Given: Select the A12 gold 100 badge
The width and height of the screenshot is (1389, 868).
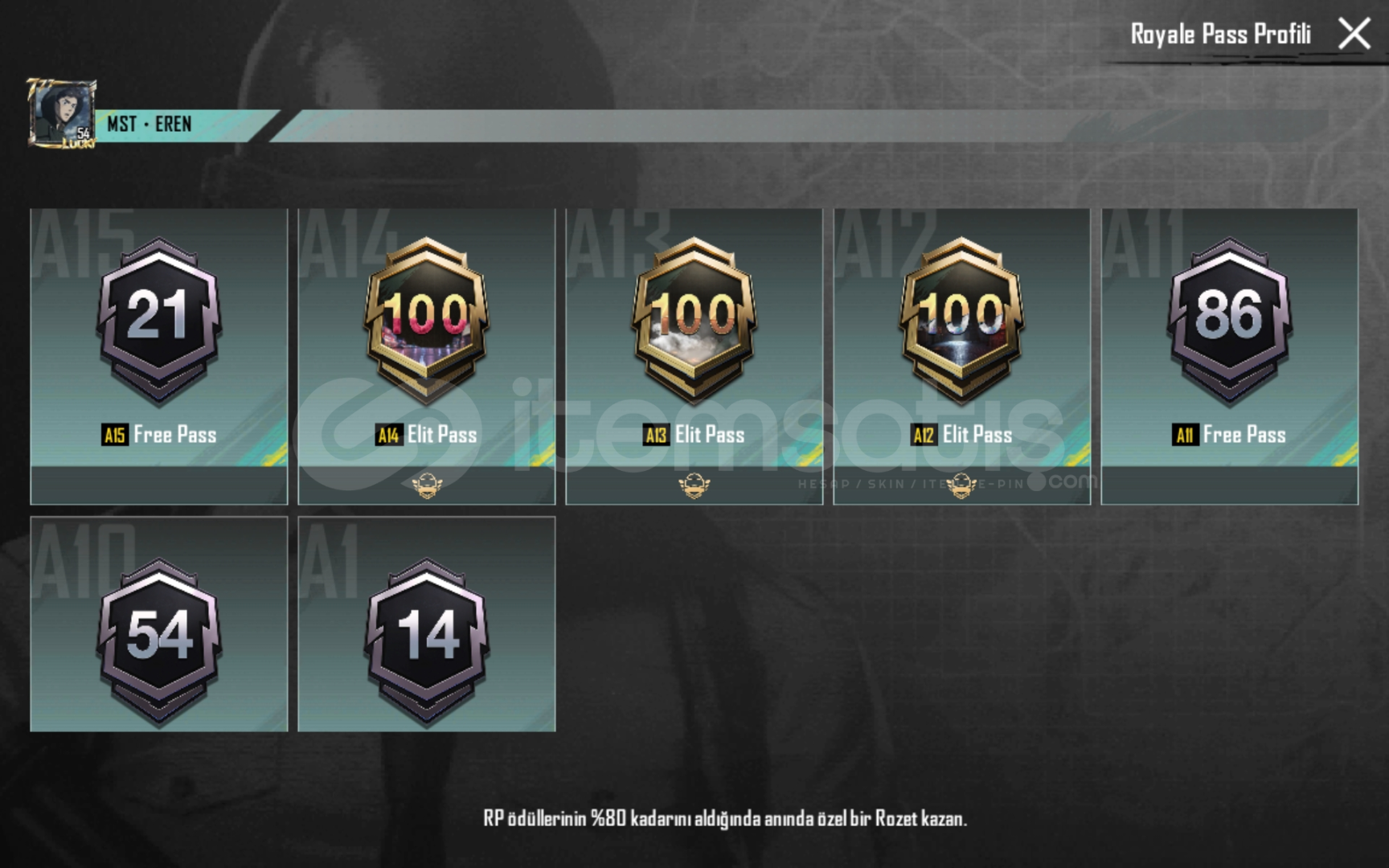Looking at the screenshot, I should [962, 321].
